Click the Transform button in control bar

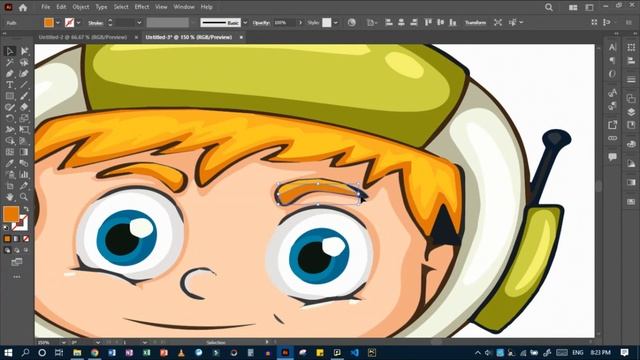coord(476,23)
